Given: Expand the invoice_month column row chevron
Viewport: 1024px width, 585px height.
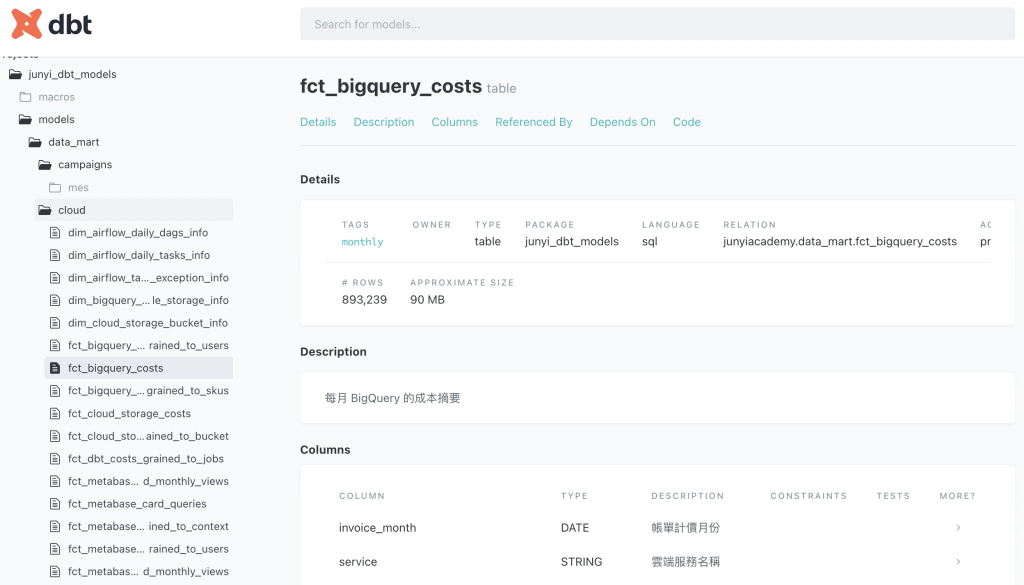Looking at the screenshot, I should (958, 528).
